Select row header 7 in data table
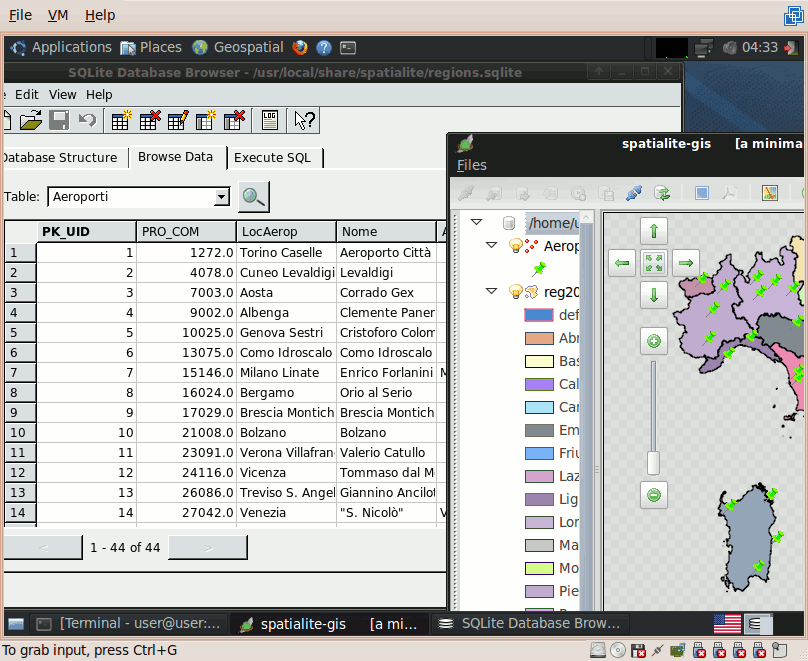This screenshot has width=808, height=661. [20, 372]
